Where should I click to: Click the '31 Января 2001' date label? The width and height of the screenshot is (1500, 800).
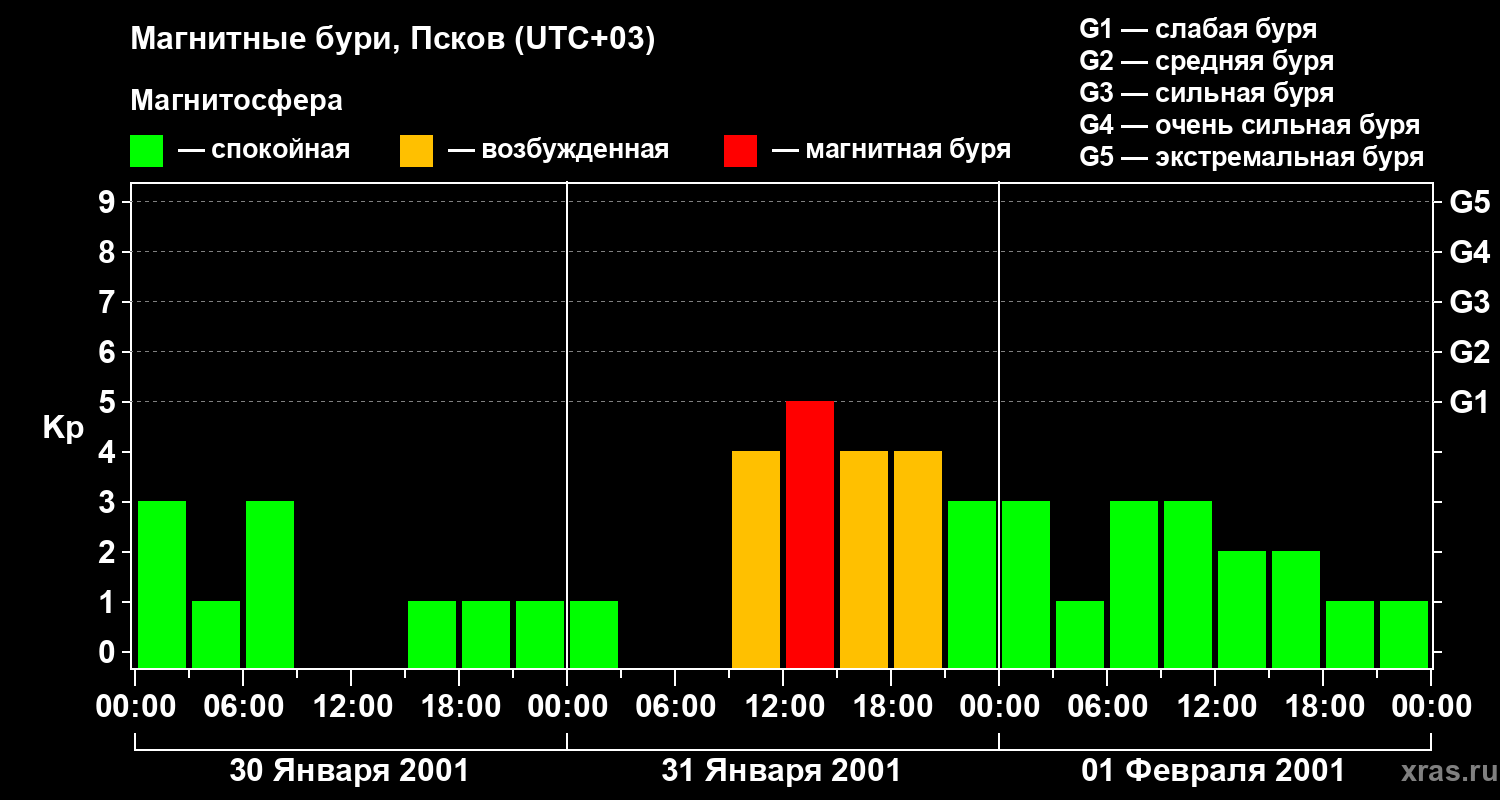(x=781, y=771)
